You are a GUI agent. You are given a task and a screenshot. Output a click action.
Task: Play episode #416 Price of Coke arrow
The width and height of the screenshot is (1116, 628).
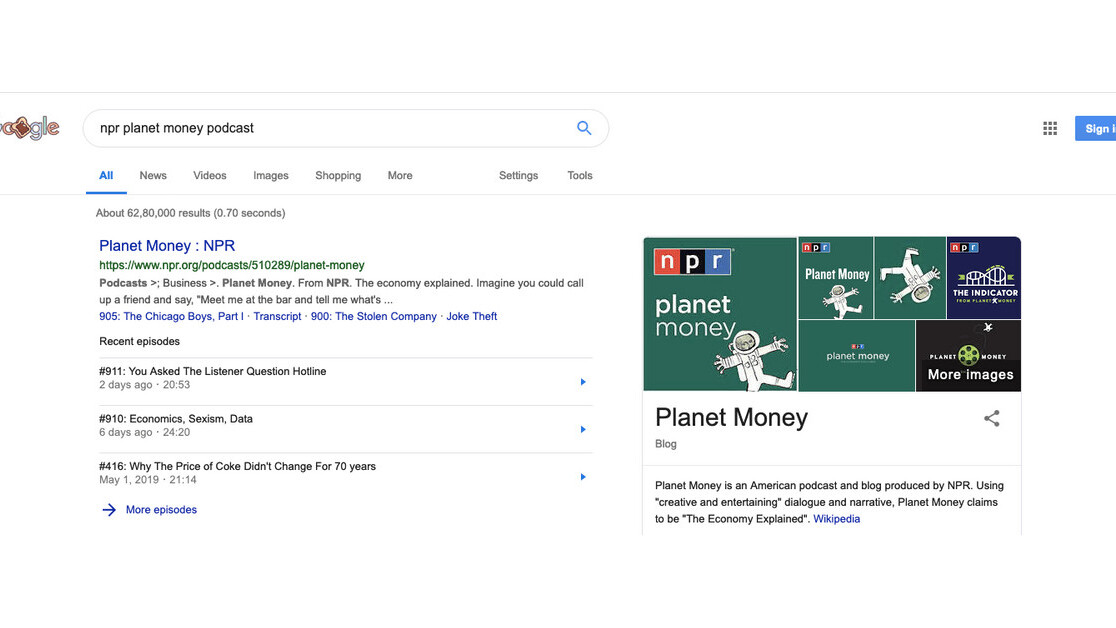(x=583, y=477)
